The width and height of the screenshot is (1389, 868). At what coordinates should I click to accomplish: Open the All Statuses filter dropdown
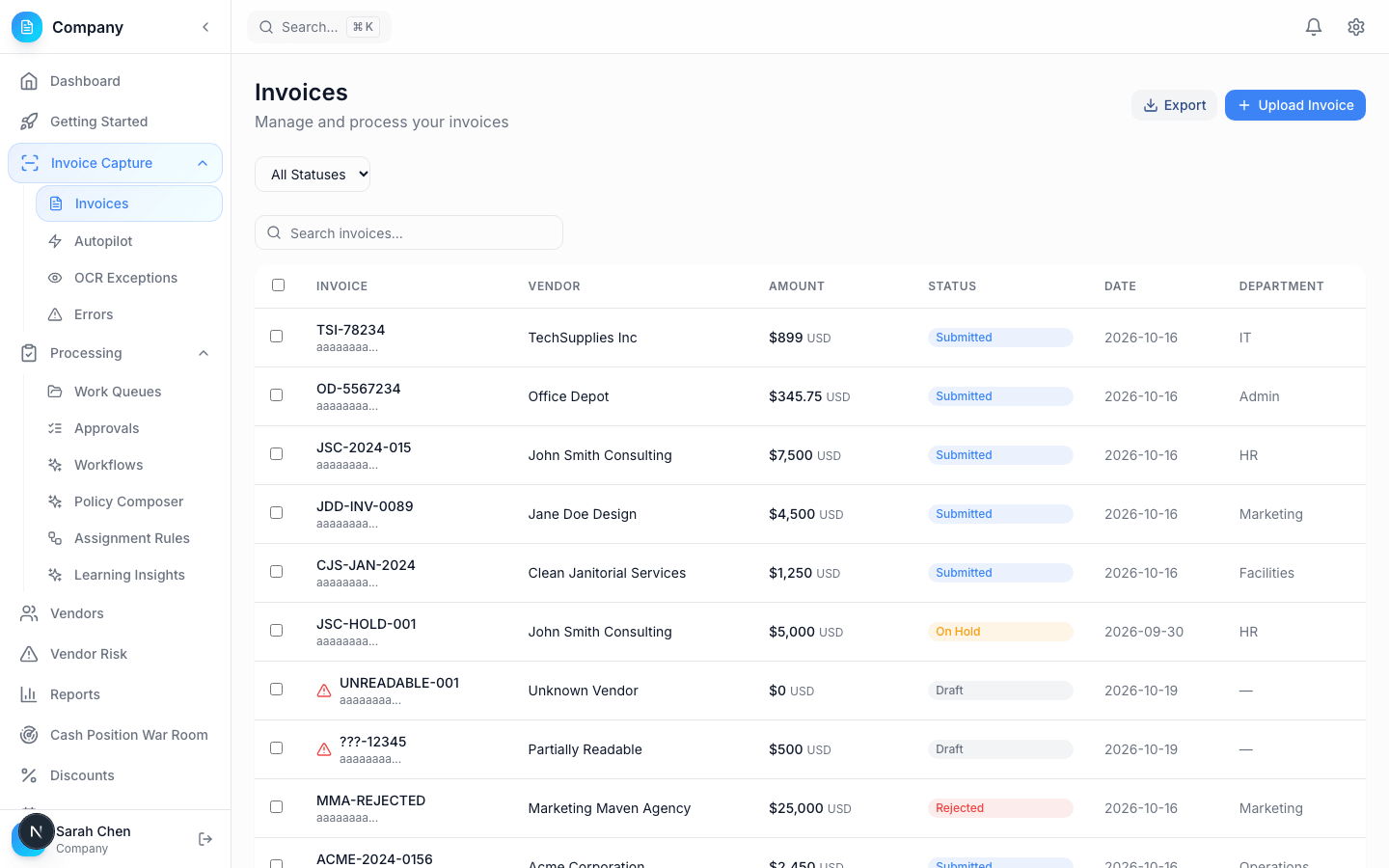(x=313, y=175)
